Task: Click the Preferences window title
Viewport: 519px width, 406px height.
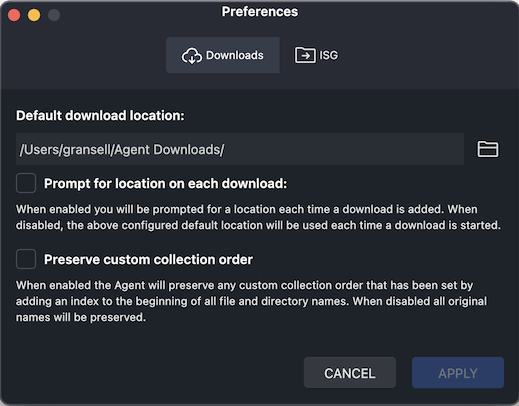Action: click(x=260, y=12)
